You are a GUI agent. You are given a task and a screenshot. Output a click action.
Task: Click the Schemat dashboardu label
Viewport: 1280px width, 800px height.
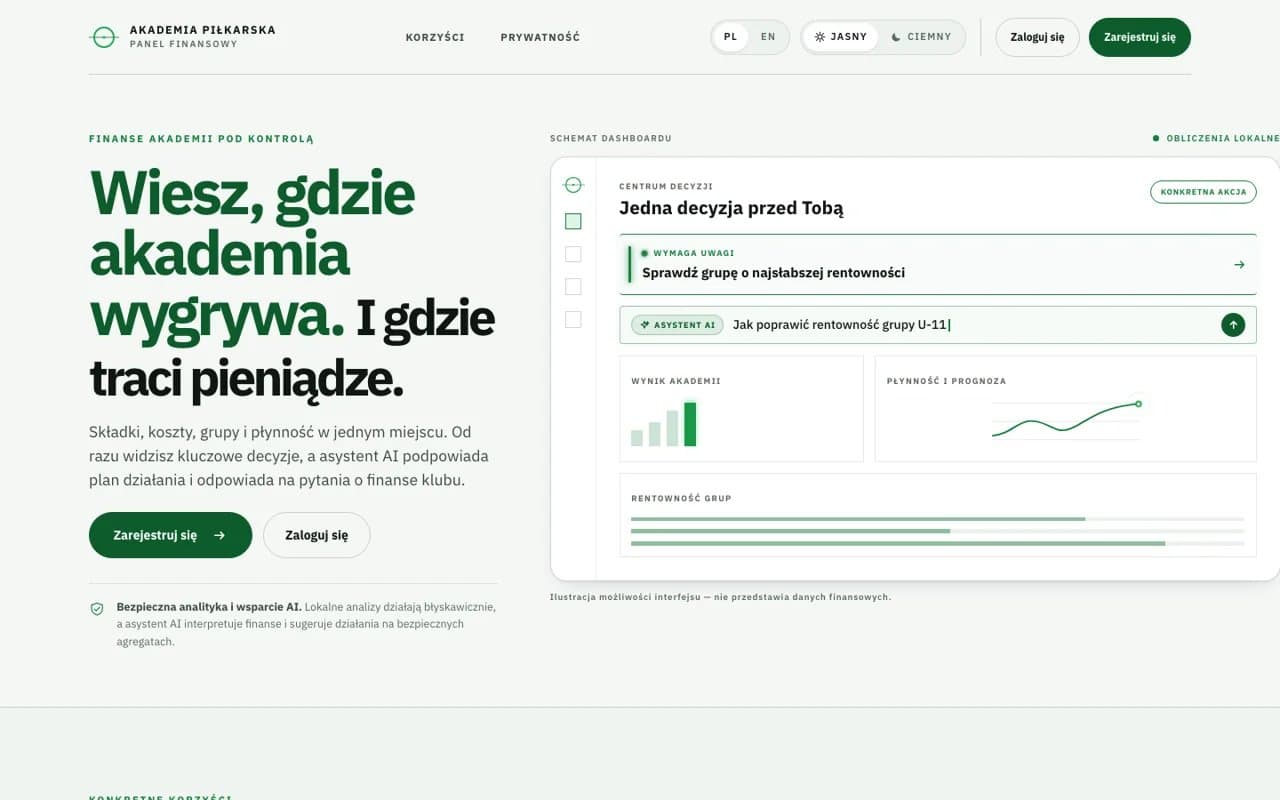point(610,138)
